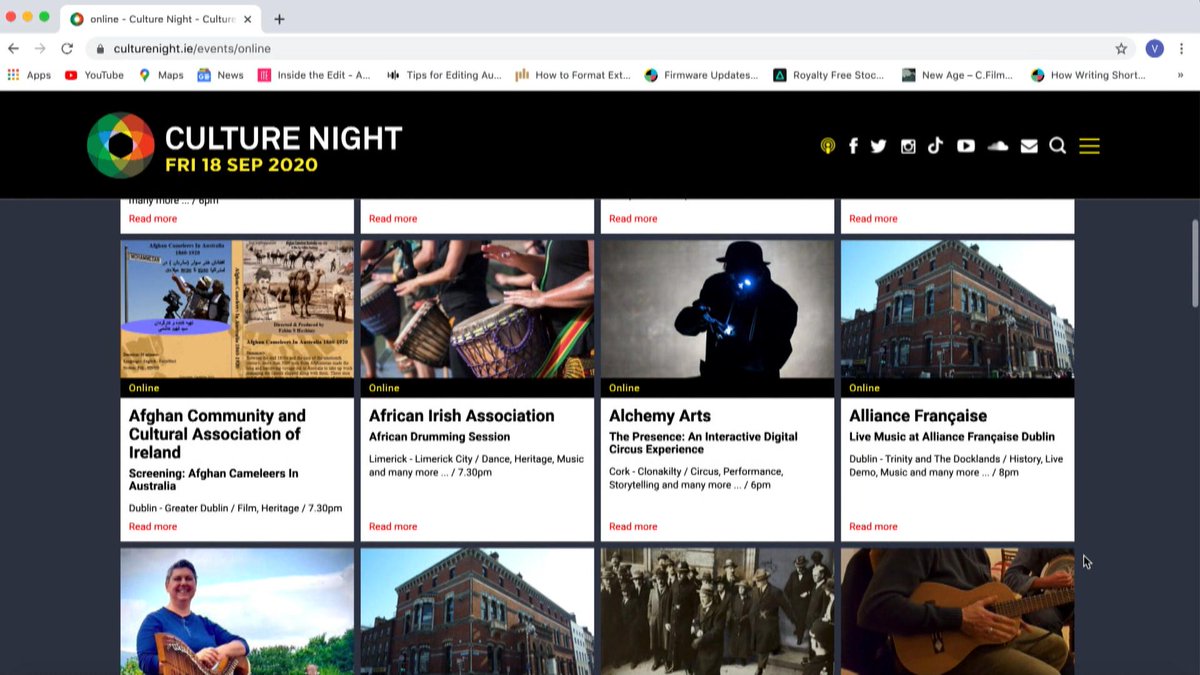Screen dimensions: 1200x675
Task: Open the Chrome profile avatar
Action: click(1155, 48)
